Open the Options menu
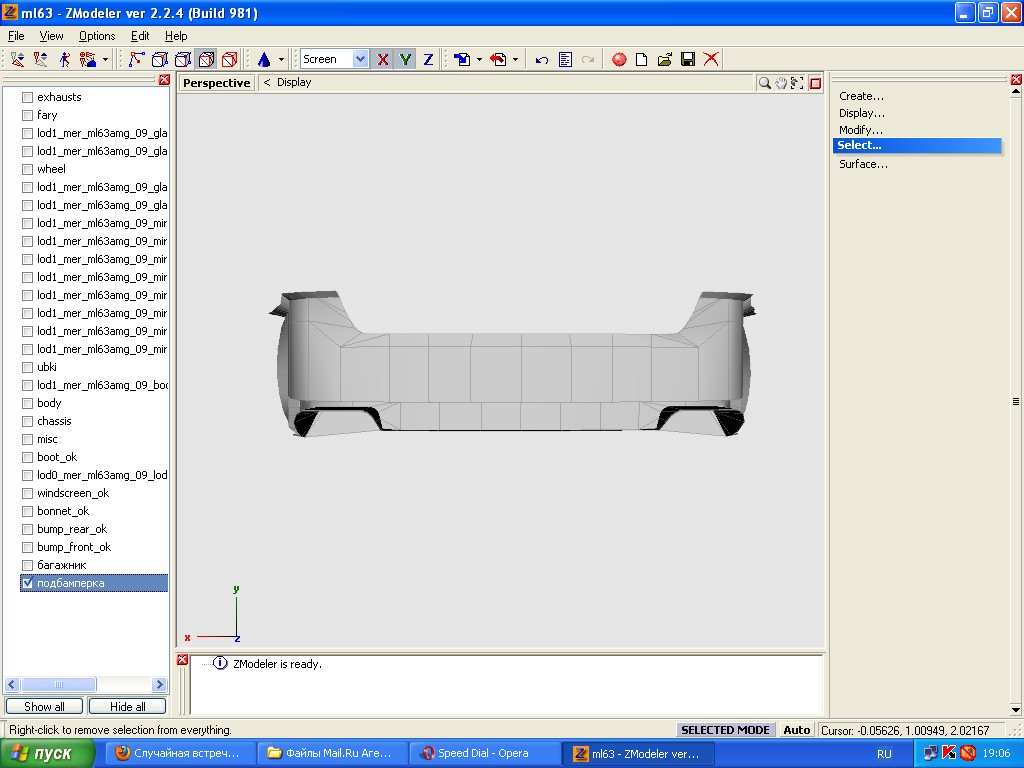This screenshot has height=768, width=1024. click(97, 36)
